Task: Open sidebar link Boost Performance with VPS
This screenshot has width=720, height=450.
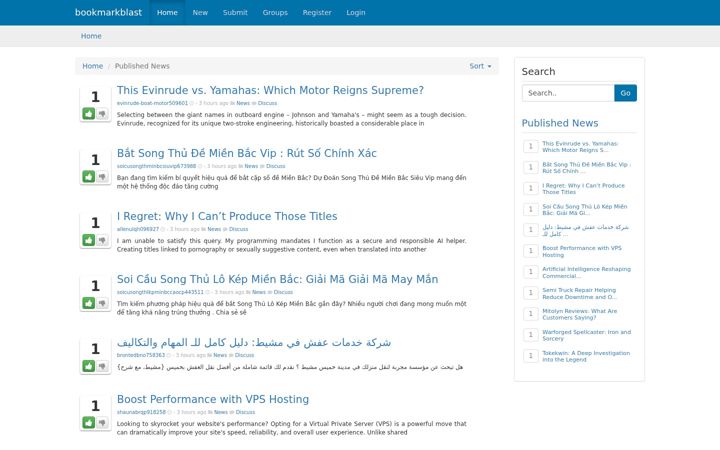Action: pos(582,252)
